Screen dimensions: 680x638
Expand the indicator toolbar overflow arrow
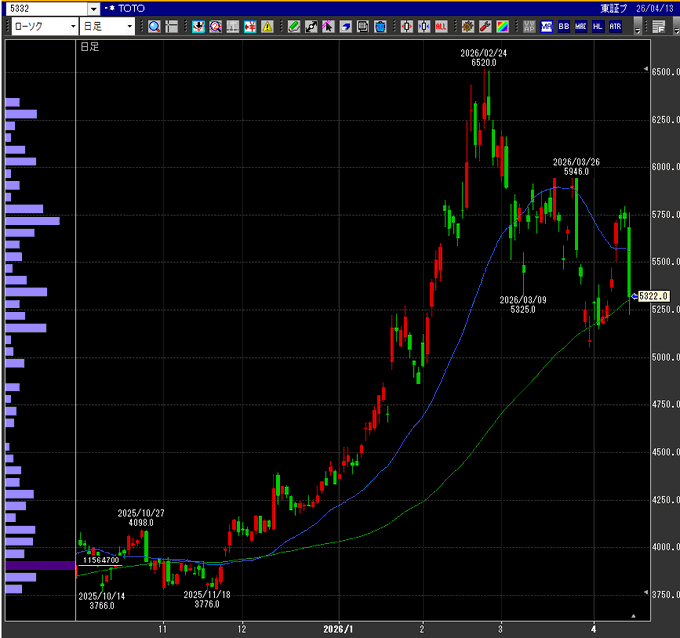[638, 27]
